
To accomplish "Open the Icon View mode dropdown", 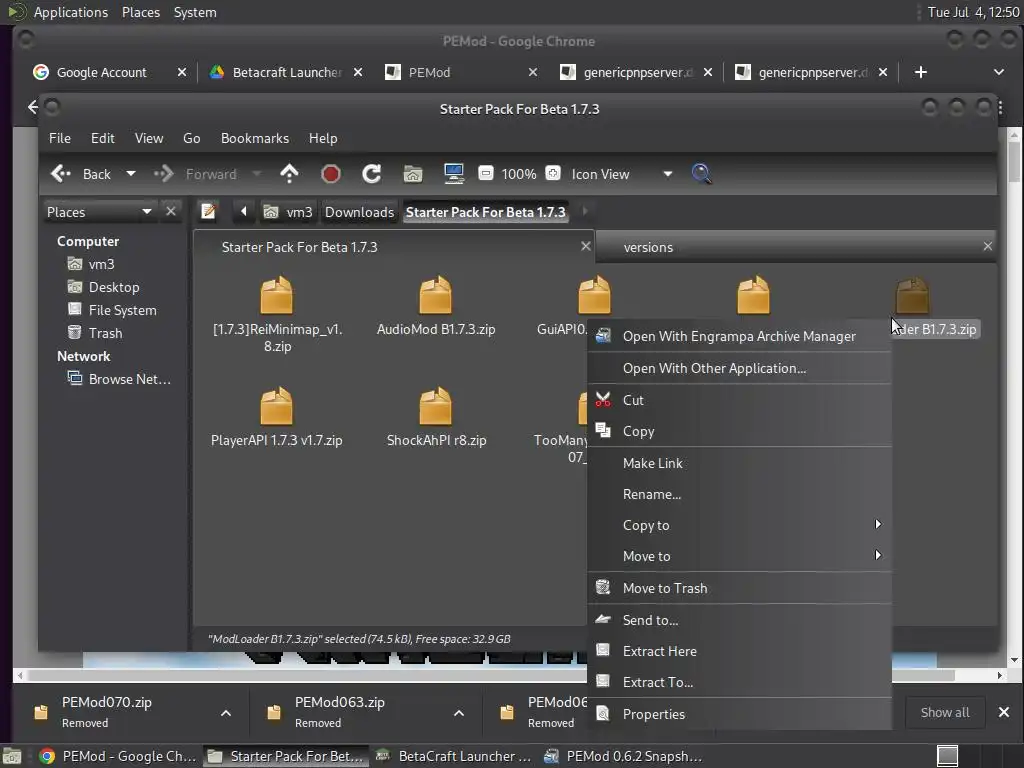I will 622,174.
